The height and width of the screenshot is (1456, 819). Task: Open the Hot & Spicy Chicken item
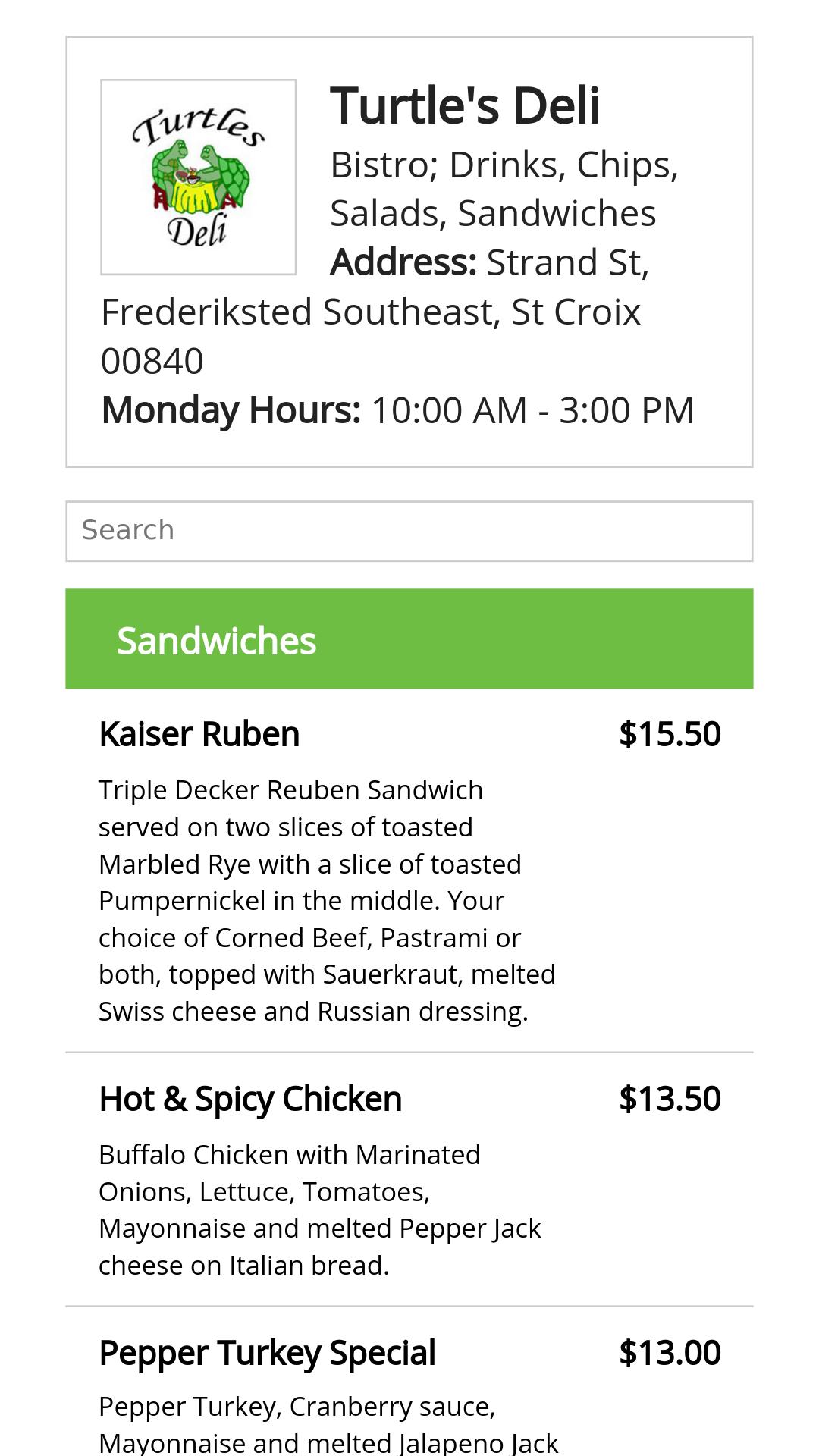click(250, 1099)
